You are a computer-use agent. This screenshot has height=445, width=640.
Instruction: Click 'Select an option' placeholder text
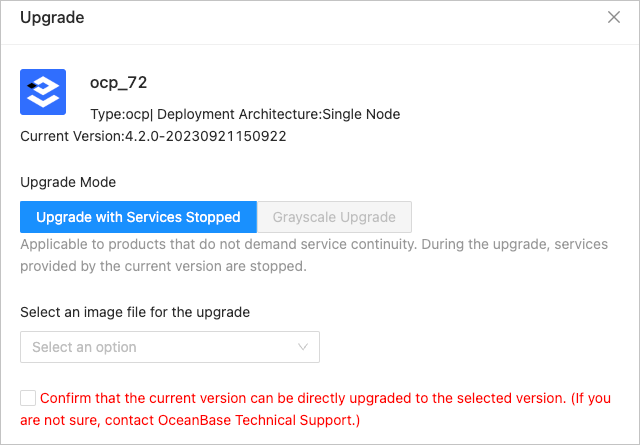tap(84, 347)
